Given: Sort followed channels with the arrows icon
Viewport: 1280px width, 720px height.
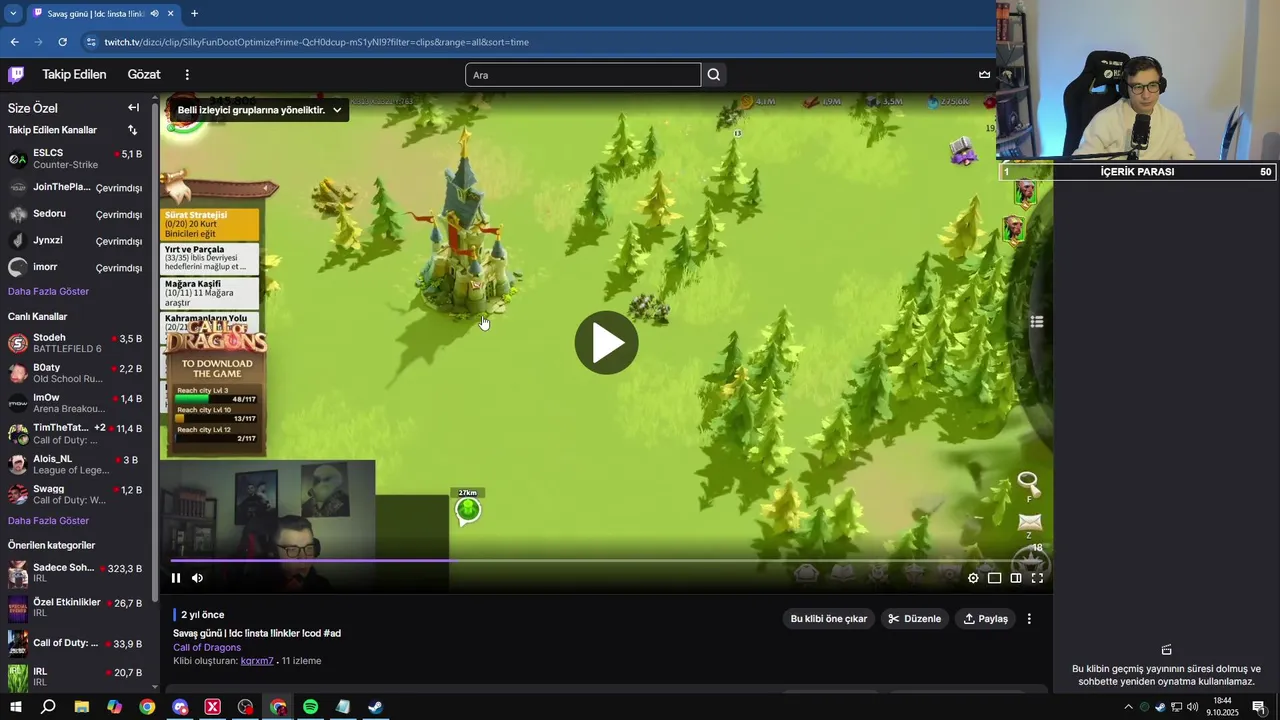Looking at the screenshot, I should point(132,130).
